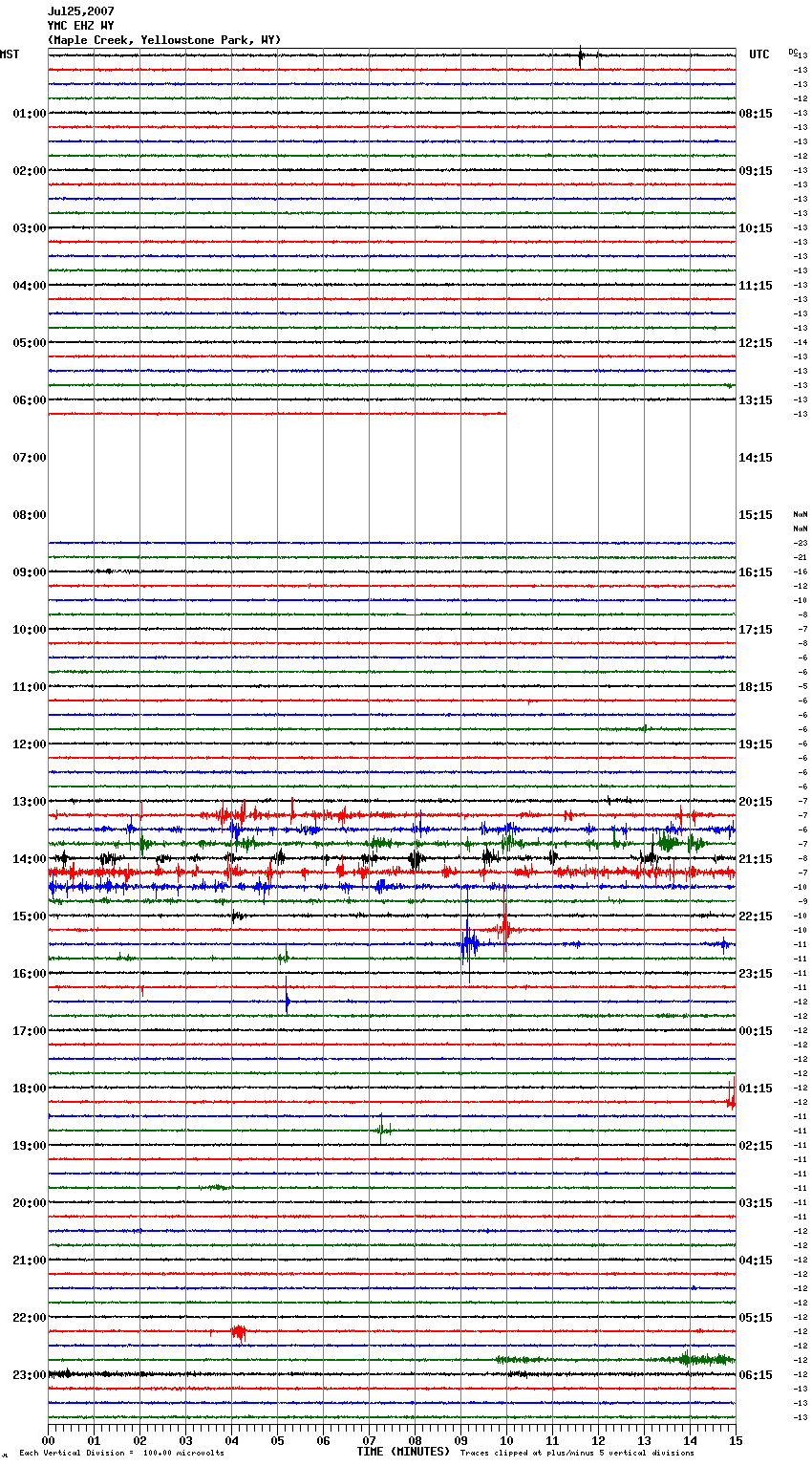Image resolution: width=812 pixels, height=1466 pixels.
Task: Select the "03:15" UTC time label
Action: pyautogui.click(x=756, y=1203)
